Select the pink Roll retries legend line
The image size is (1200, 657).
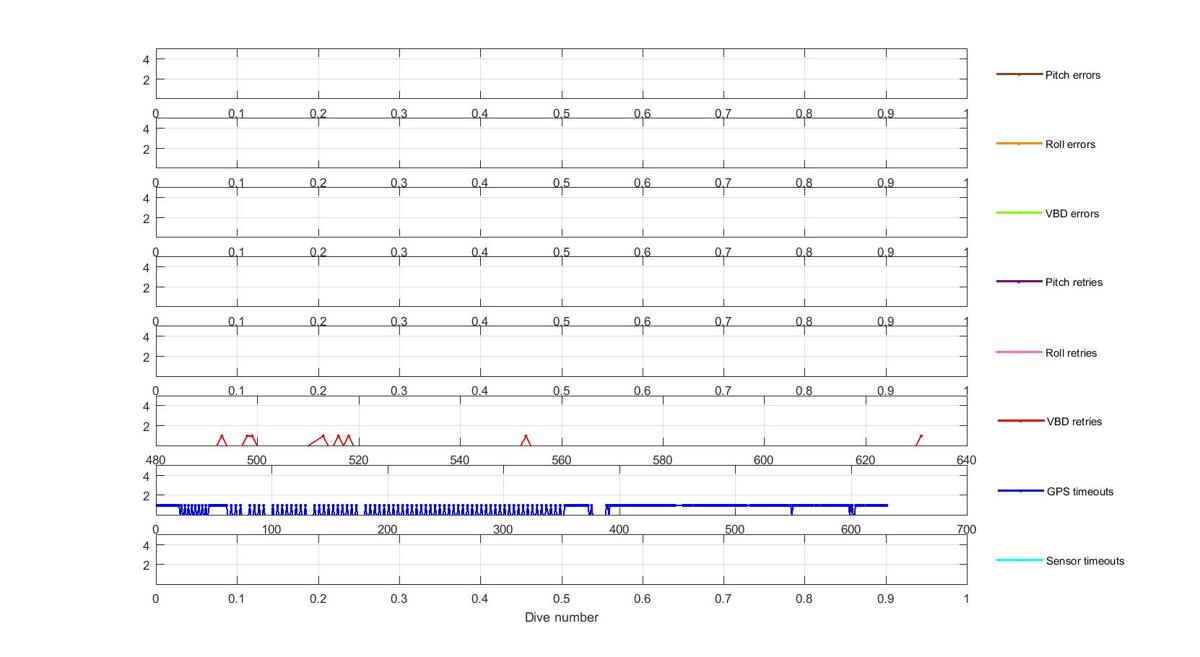click(x=1019, y=352)
